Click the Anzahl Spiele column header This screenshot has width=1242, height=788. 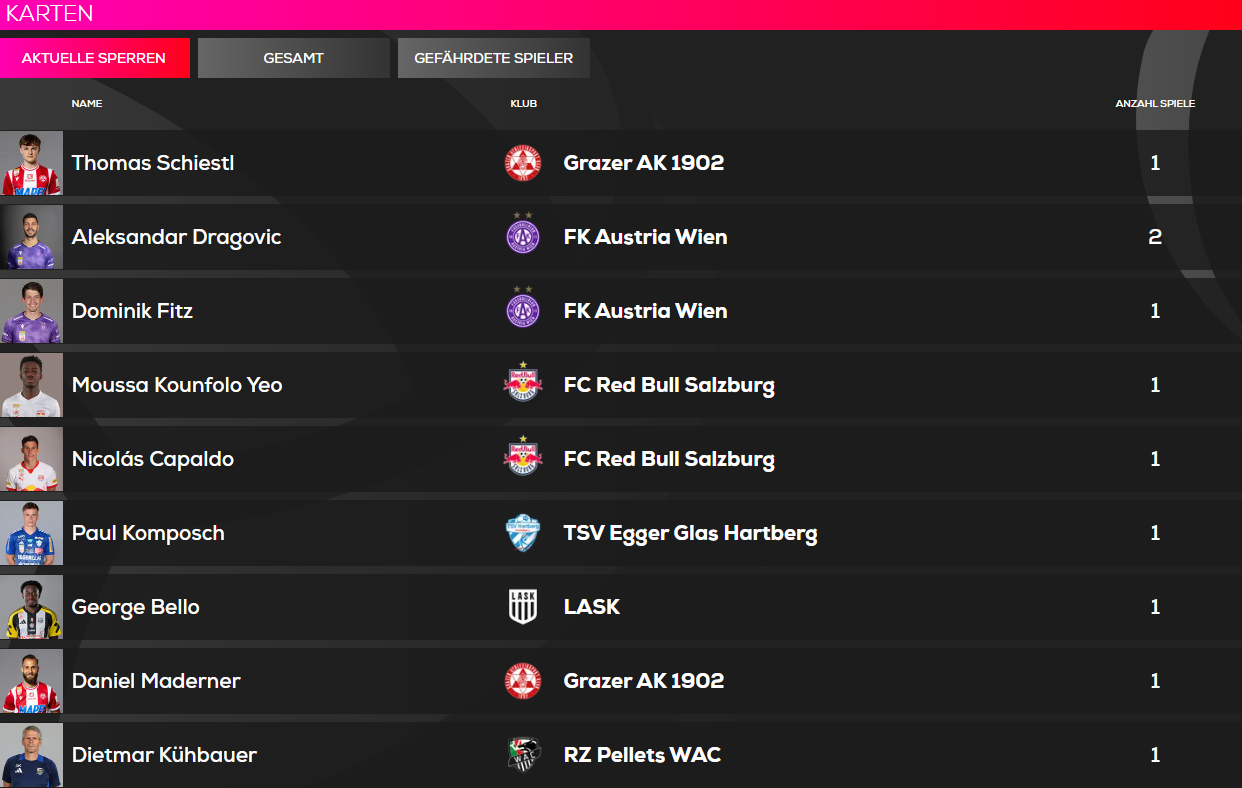(x=1155, y=103)
